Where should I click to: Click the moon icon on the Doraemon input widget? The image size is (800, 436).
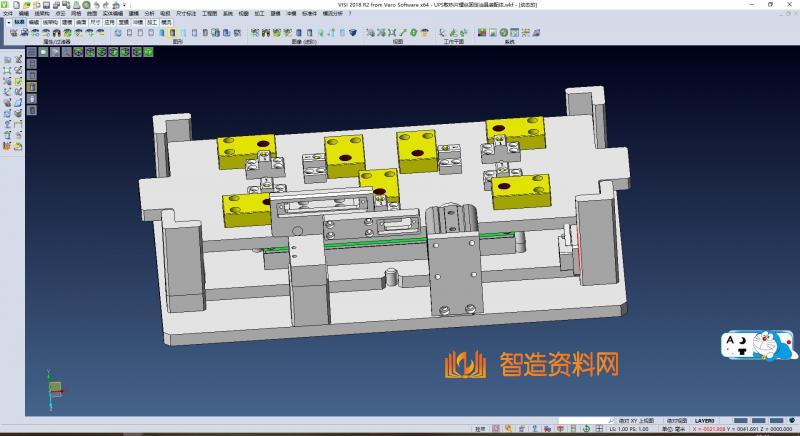[x=743, y=340]
